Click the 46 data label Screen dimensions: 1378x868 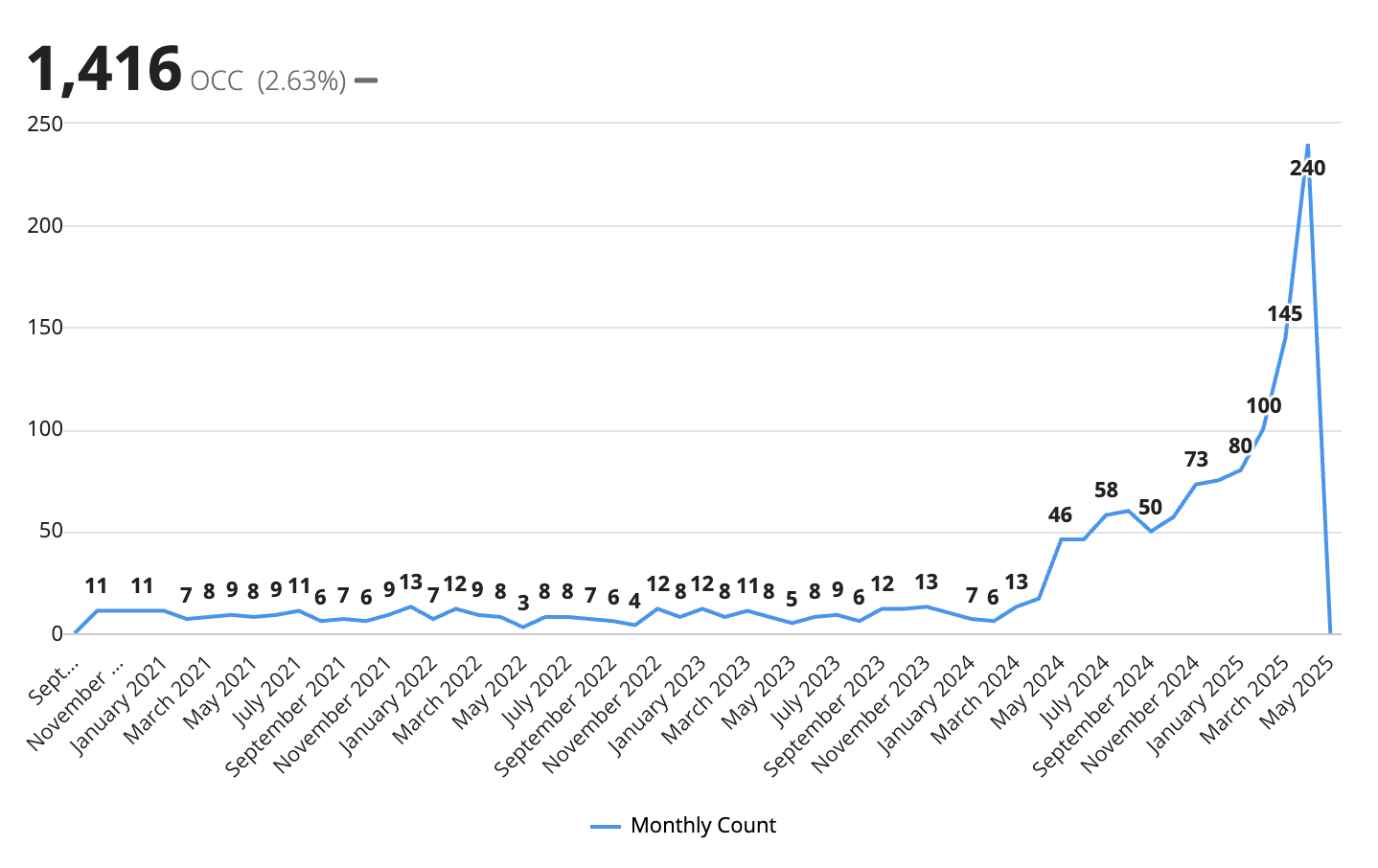click(x=1060, y=515)
